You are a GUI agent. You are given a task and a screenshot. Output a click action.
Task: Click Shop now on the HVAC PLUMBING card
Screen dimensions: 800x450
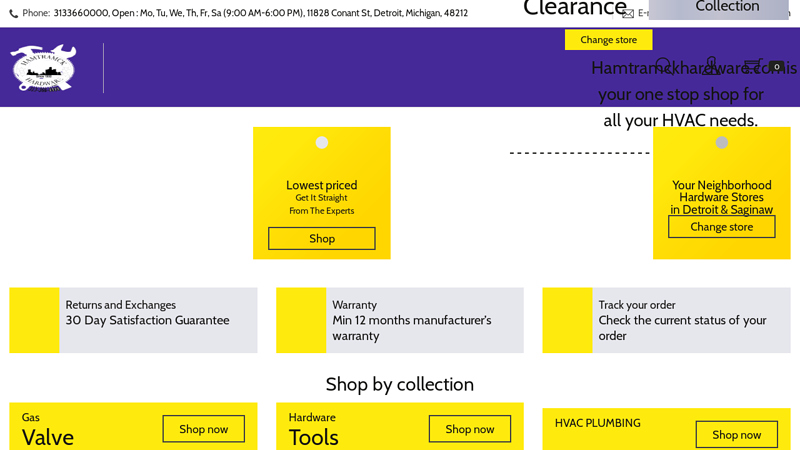coord(737,435)
